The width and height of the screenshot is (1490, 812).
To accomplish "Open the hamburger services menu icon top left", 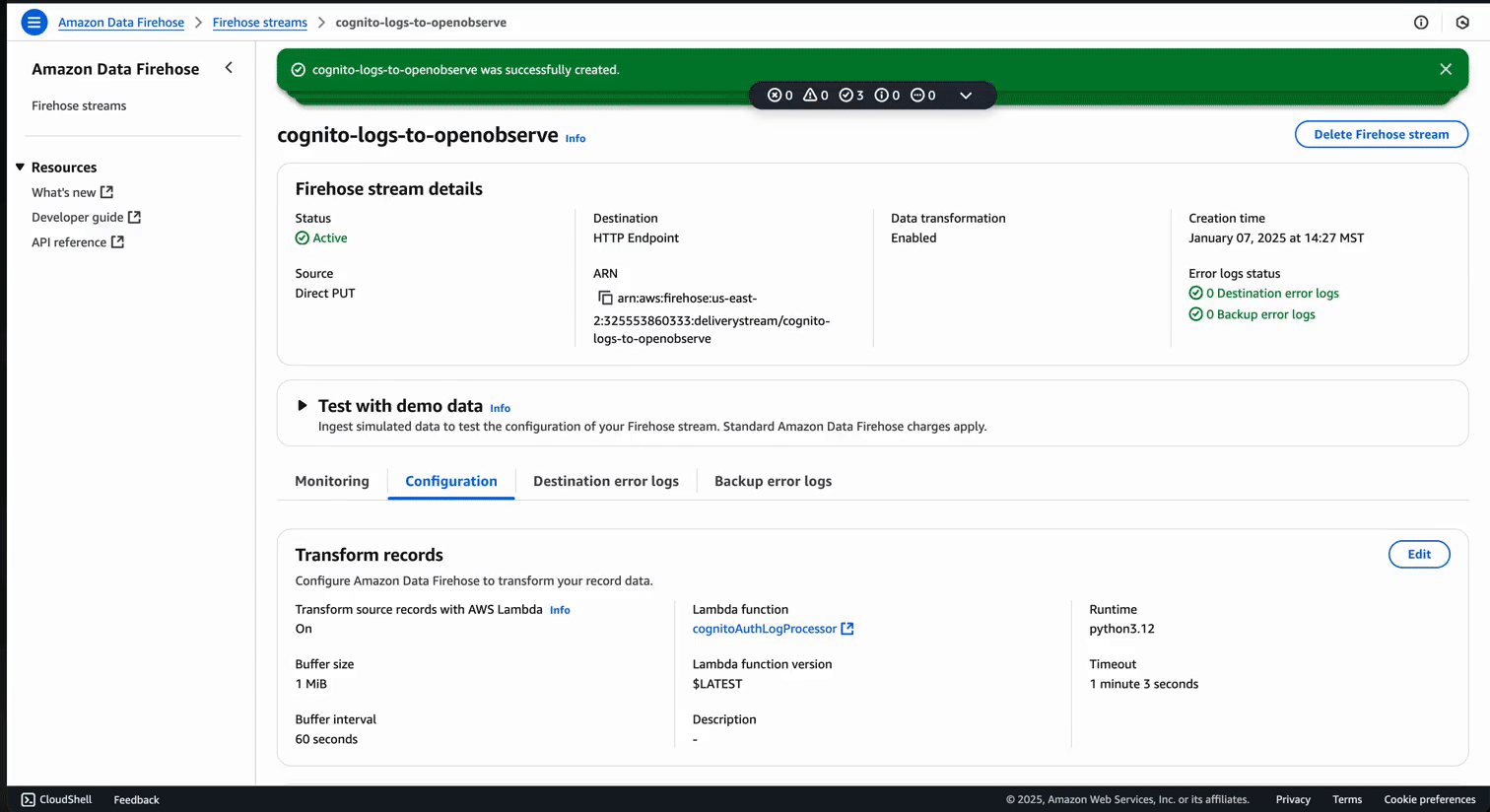I will pos(33,22).
